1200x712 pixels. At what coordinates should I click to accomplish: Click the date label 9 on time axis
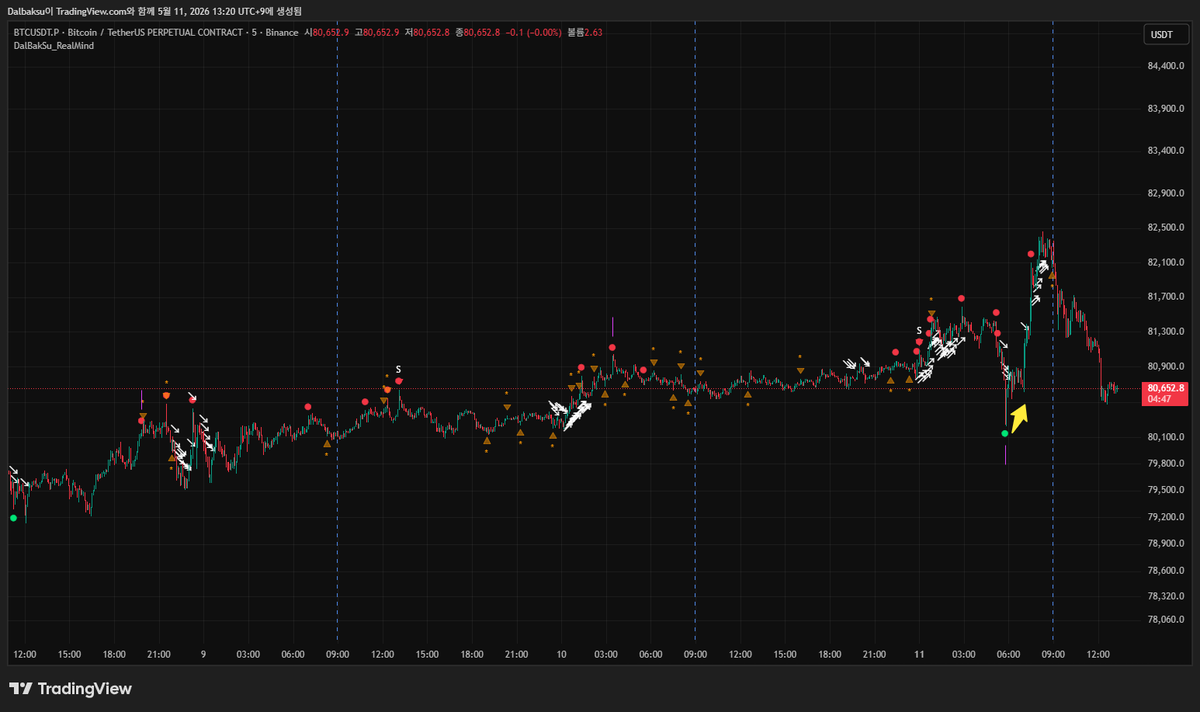pyautogui.click(x=203, y=654)
